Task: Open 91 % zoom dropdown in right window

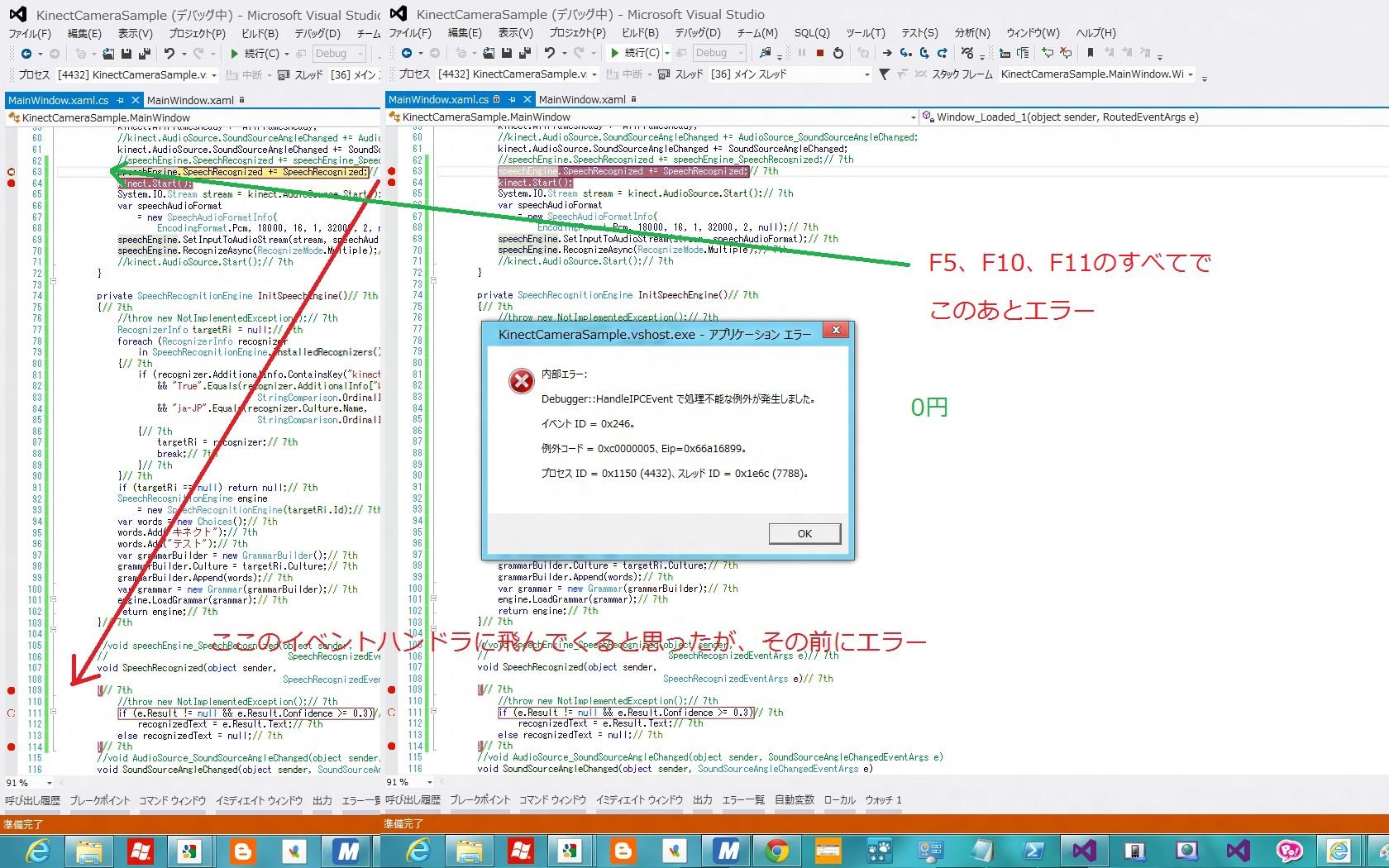Action: click(429, 781)
